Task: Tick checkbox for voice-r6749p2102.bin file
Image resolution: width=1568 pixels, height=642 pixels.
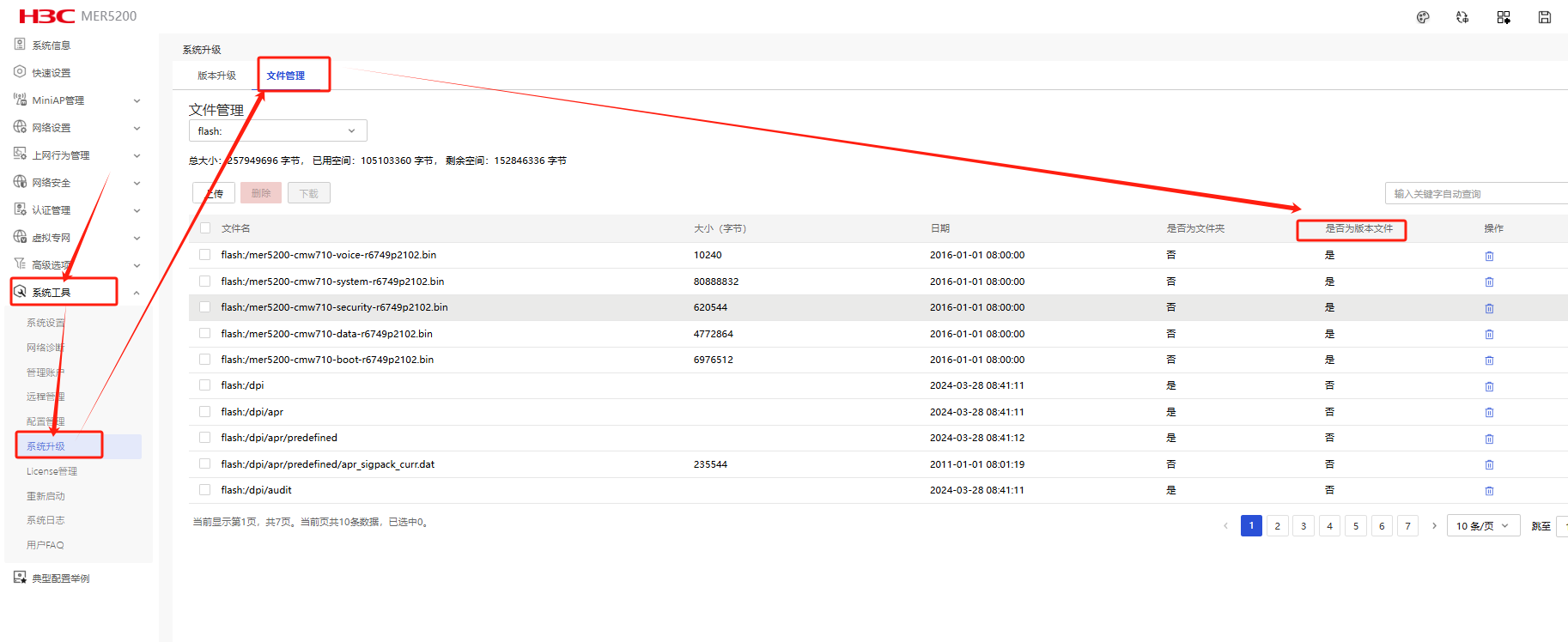Action: (204, 255)
